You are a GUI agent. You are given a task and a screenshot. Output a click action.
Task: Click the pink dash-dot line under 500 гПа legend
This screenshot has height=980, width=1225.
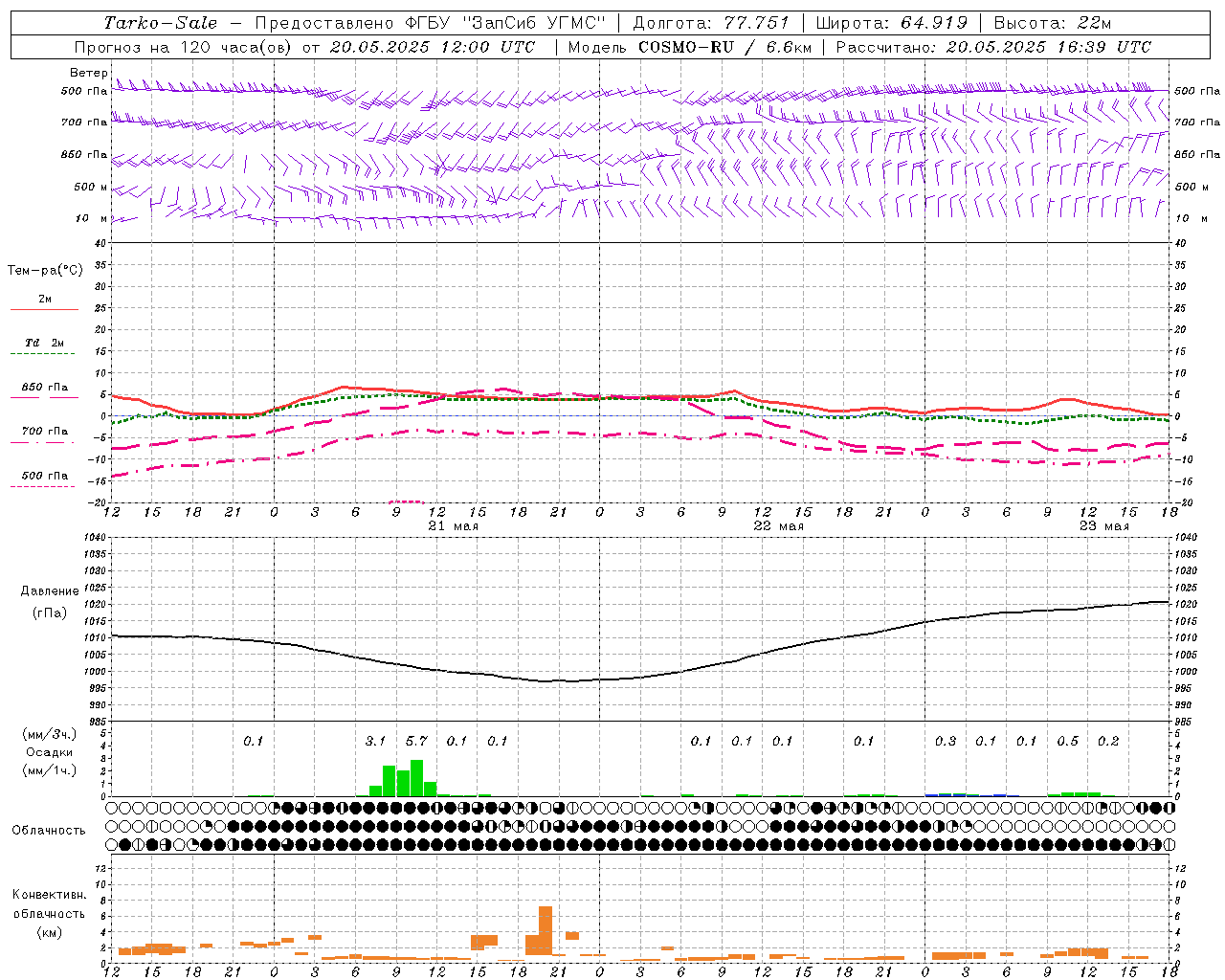[x=42, y=487]
